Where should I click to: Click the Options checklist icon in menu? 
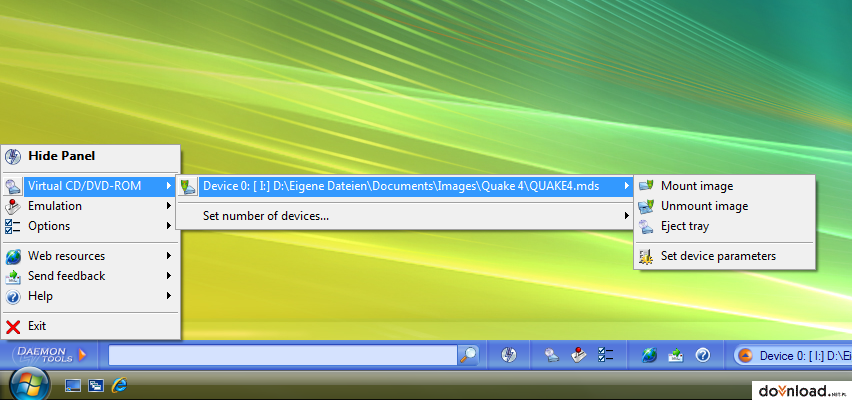(x=12, y=226)
